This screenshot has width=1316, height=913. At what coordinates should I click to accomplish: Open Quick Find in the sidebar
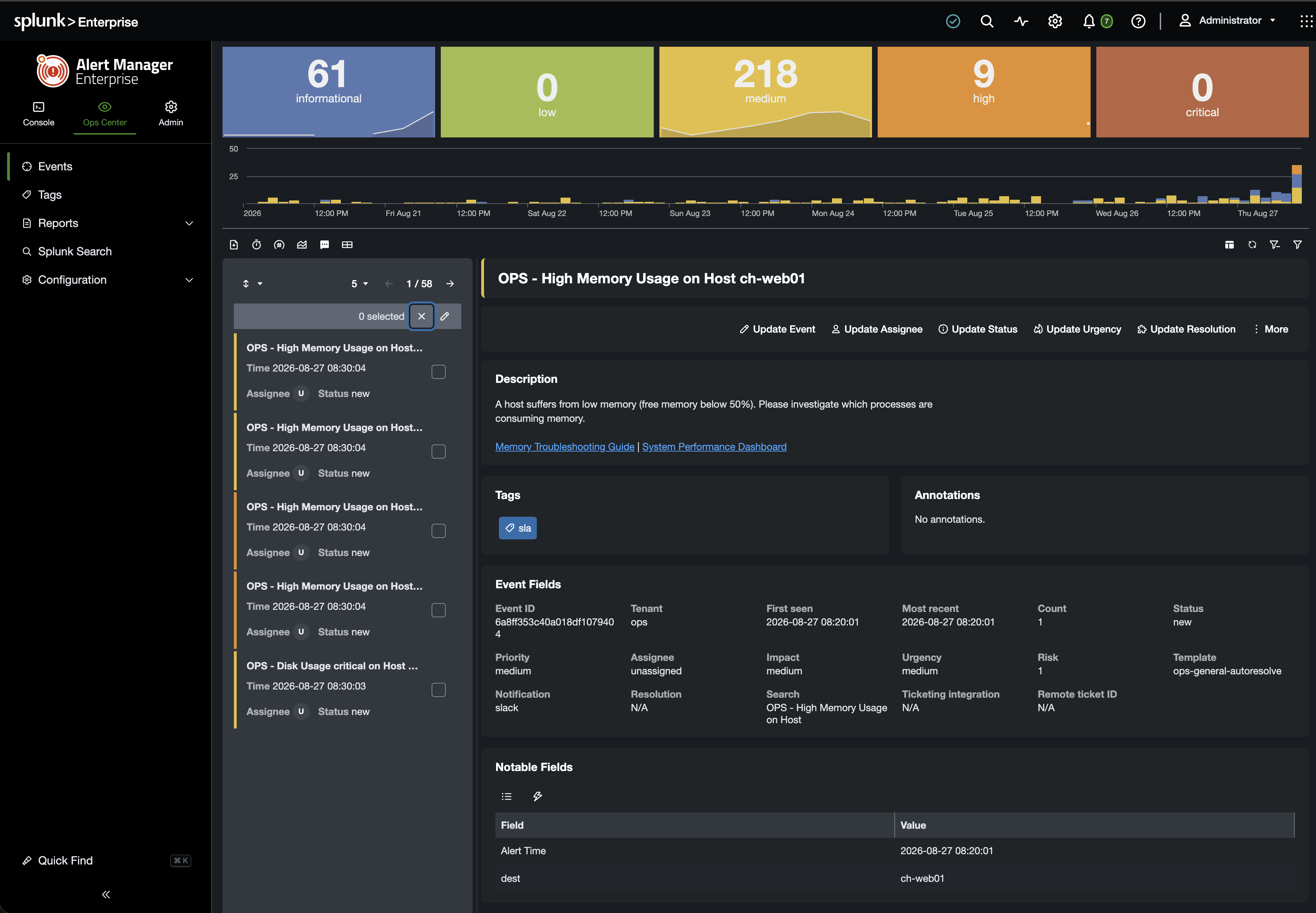coord(106,860)
